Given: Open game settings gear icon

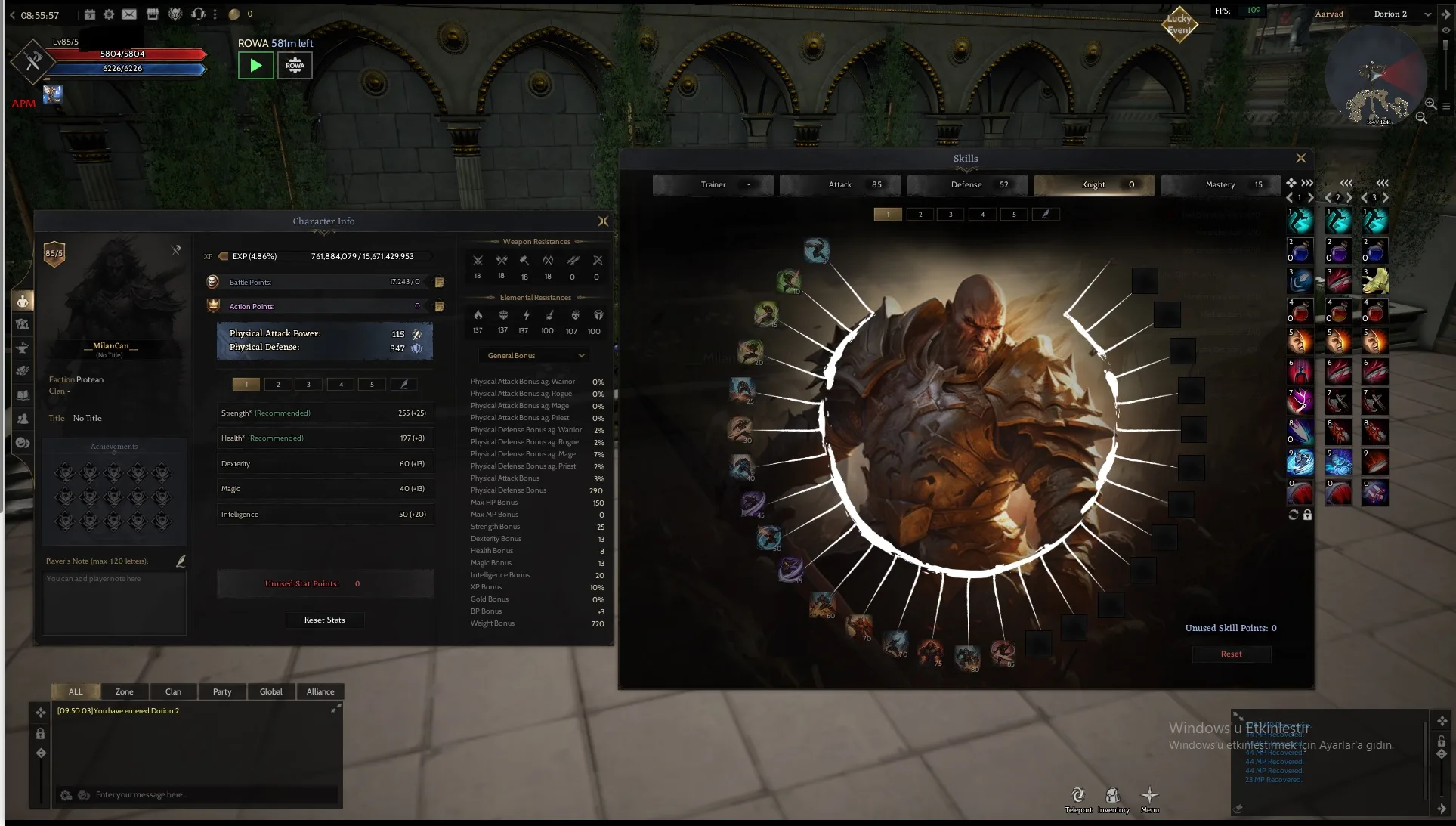Looking at the screenshot, I should click(109, 14).
